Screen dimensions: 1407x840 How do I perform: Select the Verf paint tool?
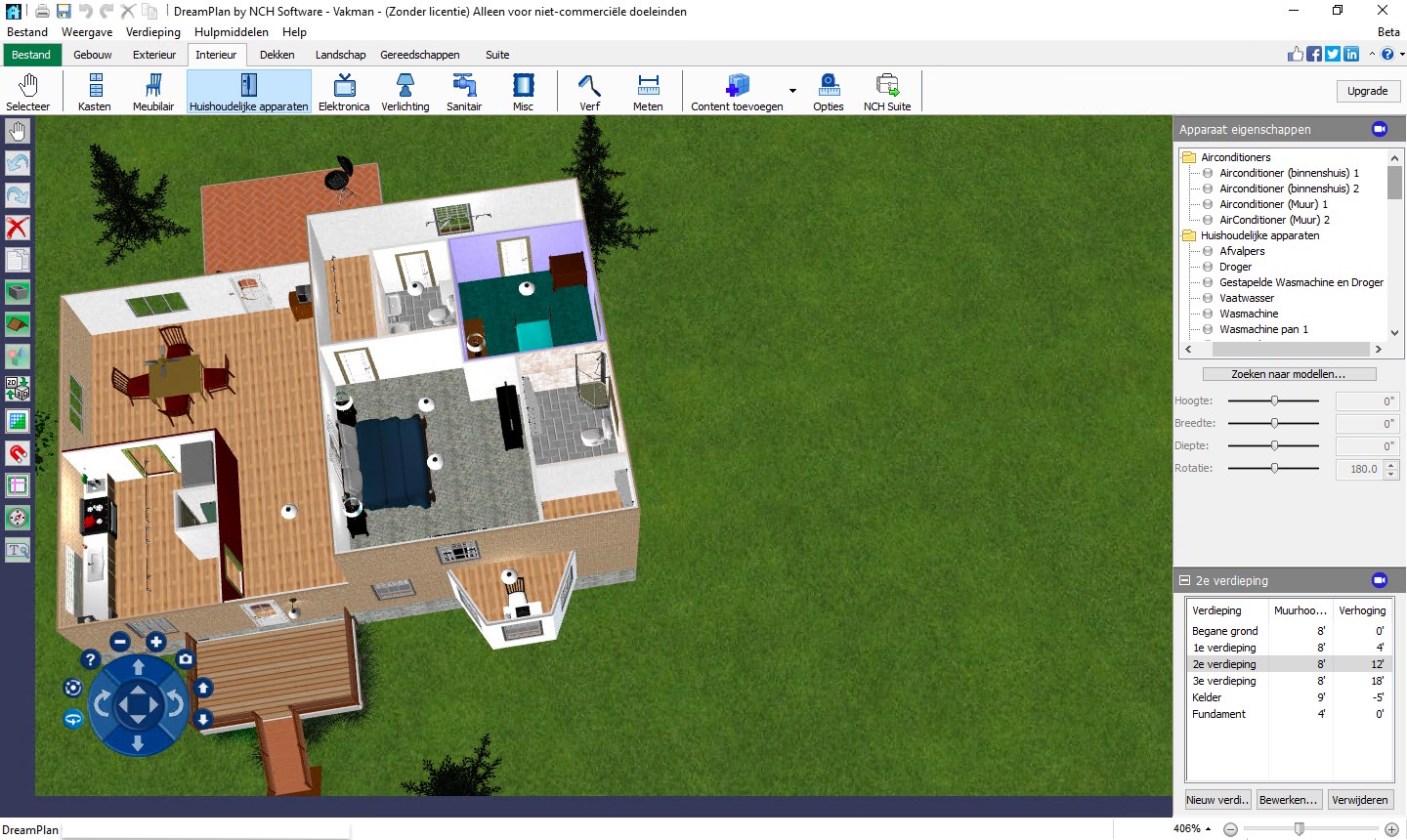coord(588,91)
